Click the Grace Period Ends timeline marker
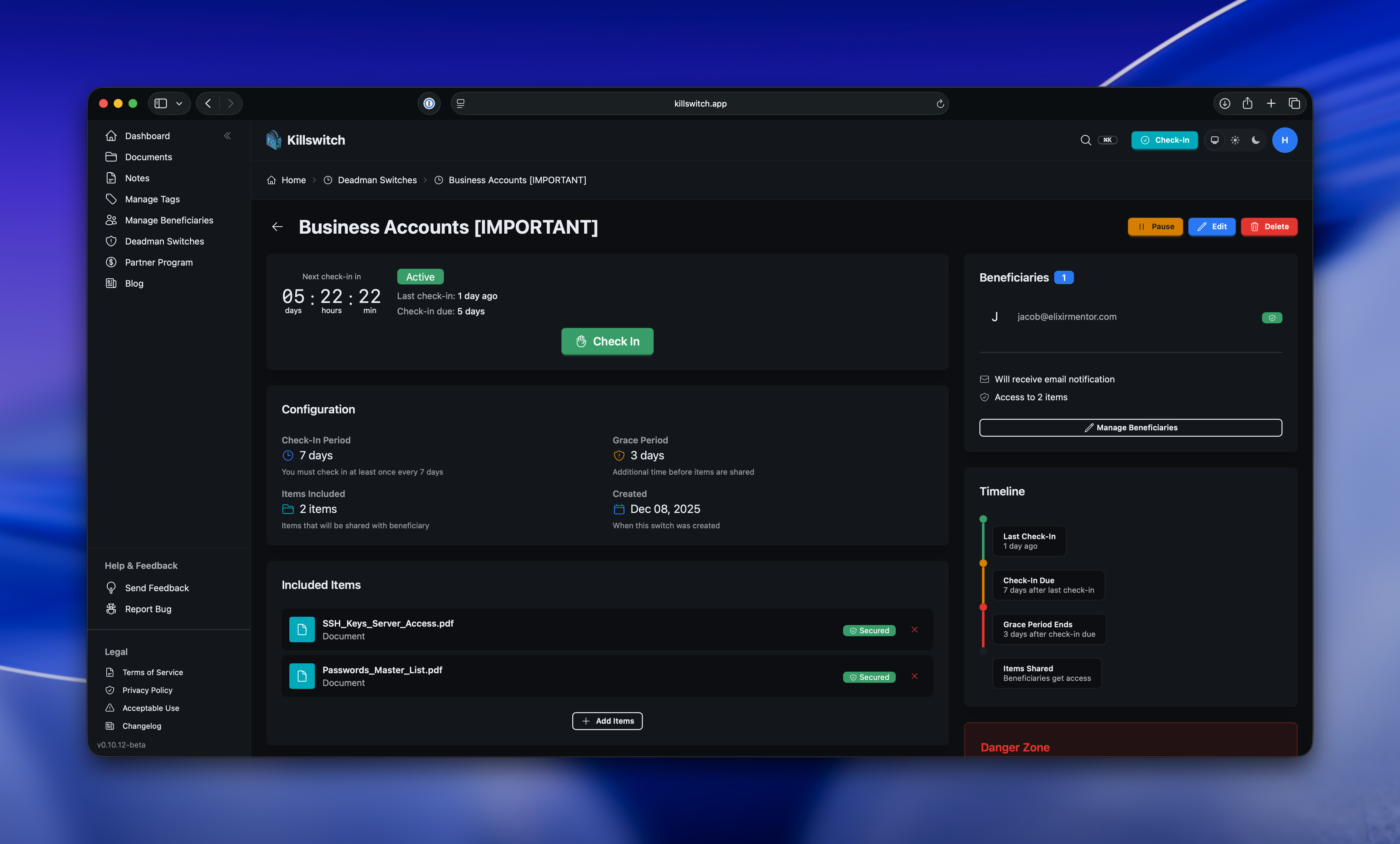This screenshot has width=1400, height=844. [x=984, y=607]
